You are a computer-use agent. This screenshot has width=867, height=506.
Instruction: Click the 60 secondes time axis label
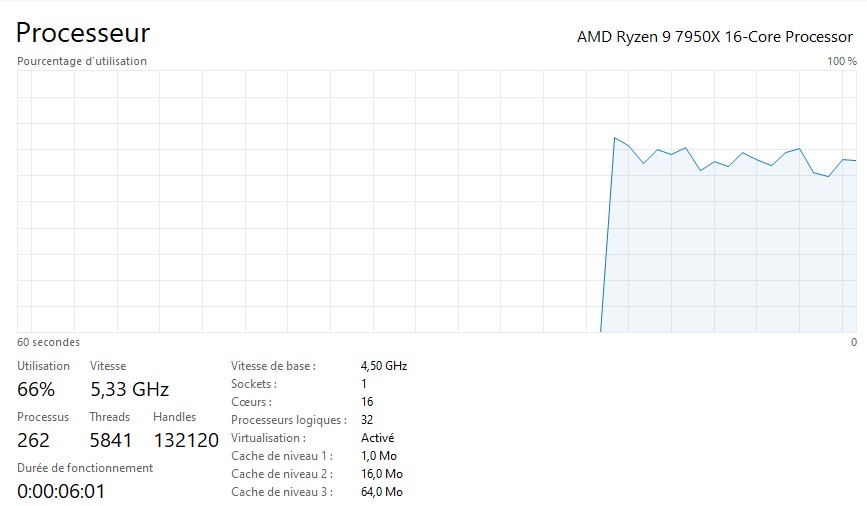49,342
